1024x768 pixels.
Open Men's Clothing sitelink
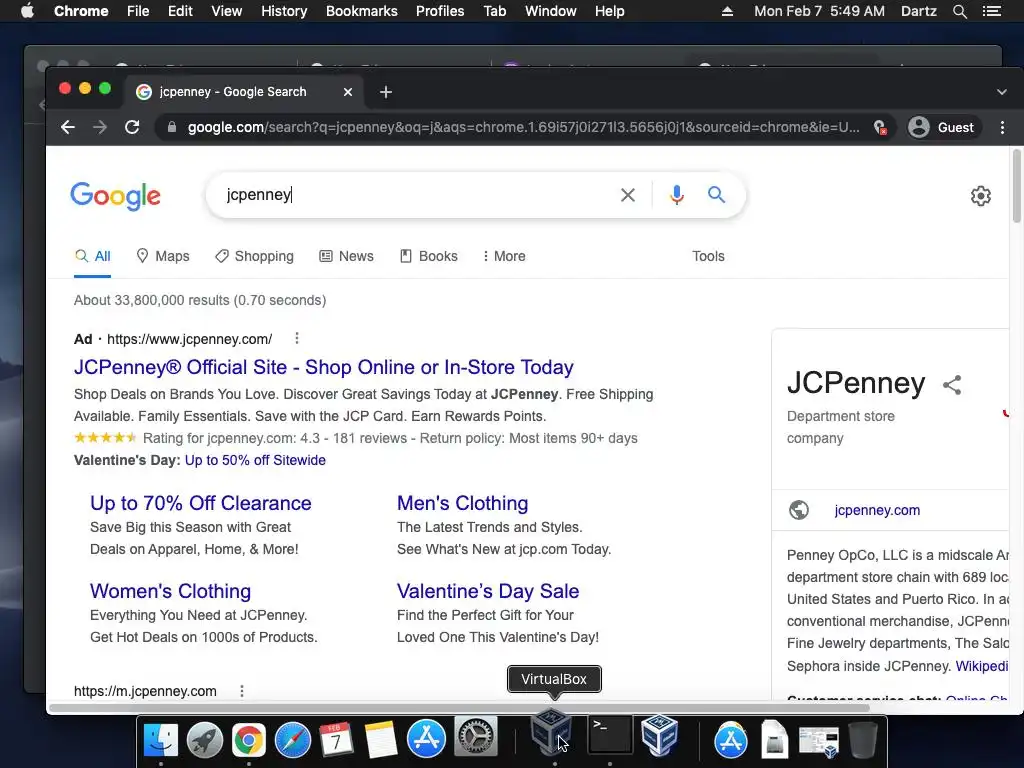tap(462, 503)
